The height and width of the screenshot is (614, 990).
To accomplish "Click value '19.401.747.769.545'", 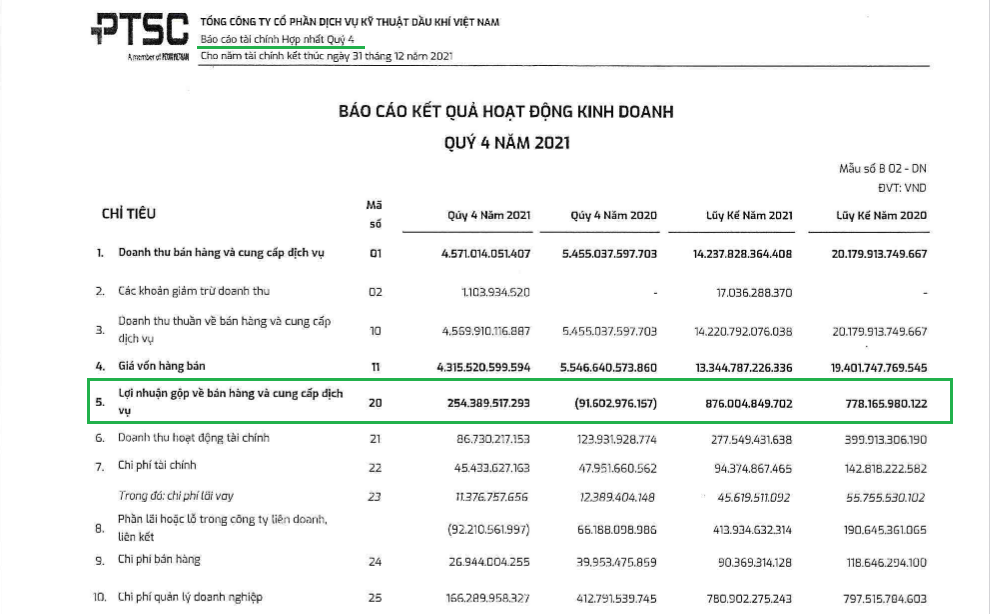I will (x=879, y=368).
